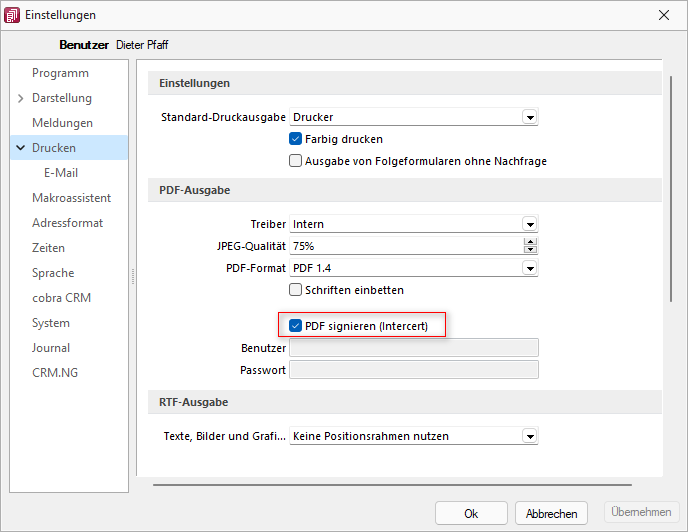Decrease JPEG-Qualität with the down arrow

pos(530,249)
